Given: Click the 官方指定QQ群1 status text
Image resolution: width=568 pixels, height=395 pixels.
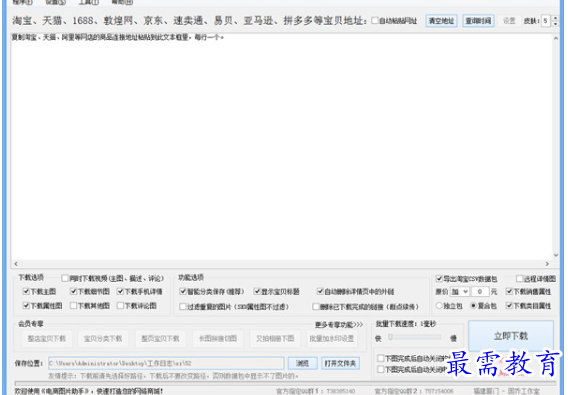Looking at the screenshot, I should coord(316,391).
